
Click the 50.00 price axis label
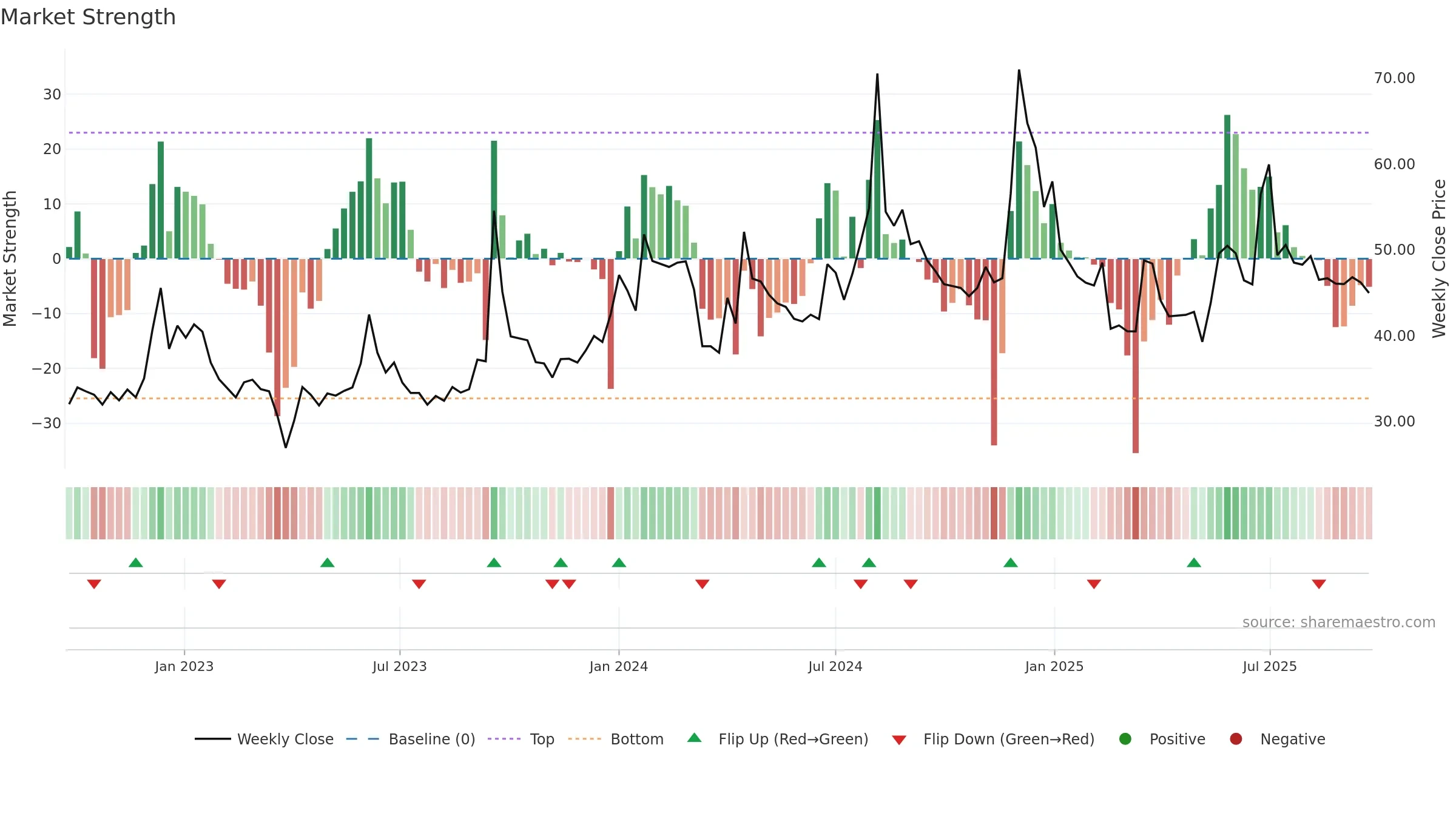1394,250
